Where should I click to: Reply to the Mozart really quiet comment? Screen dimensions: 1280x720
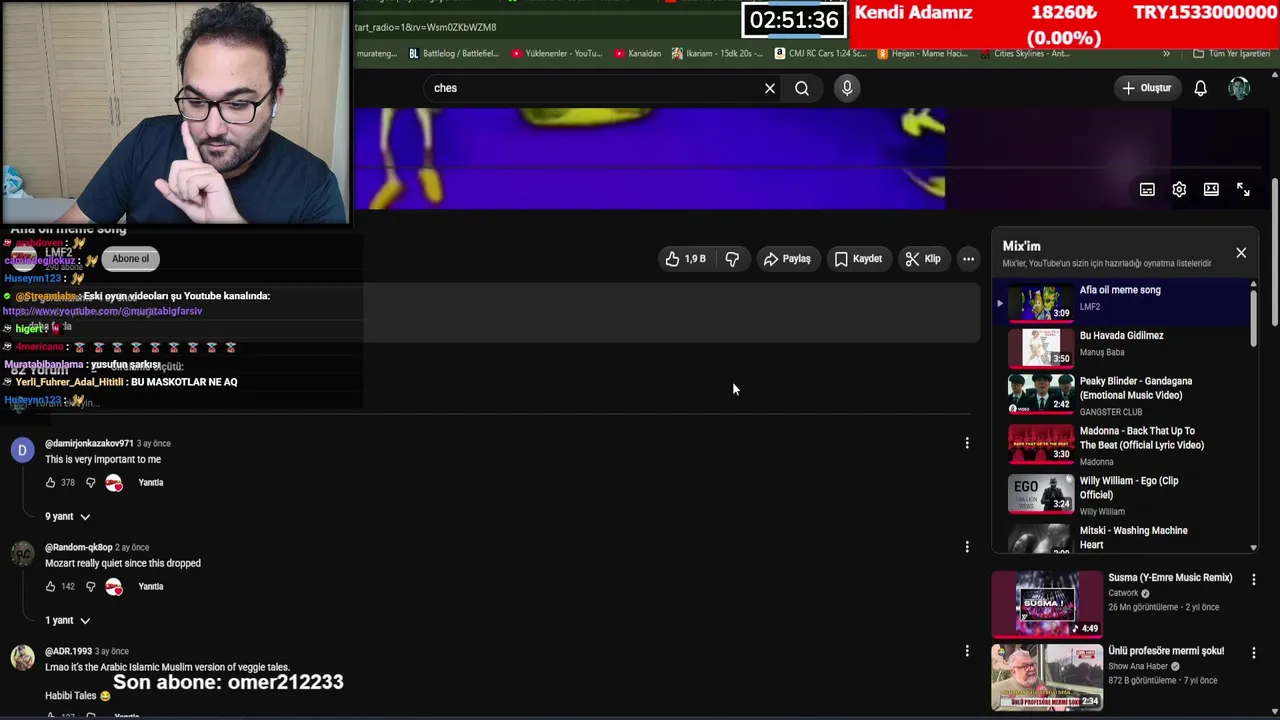151,587
